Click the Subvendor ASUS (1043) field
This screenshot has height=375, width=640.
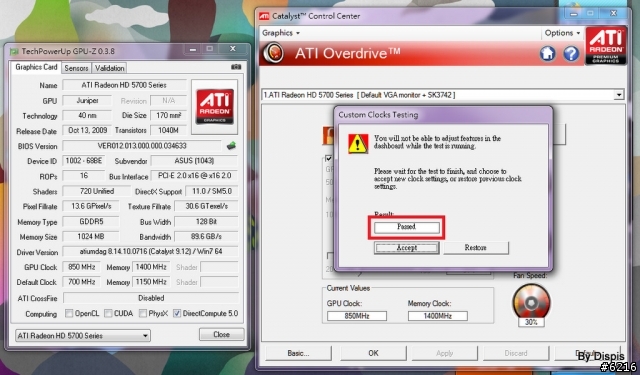(194, 161)
